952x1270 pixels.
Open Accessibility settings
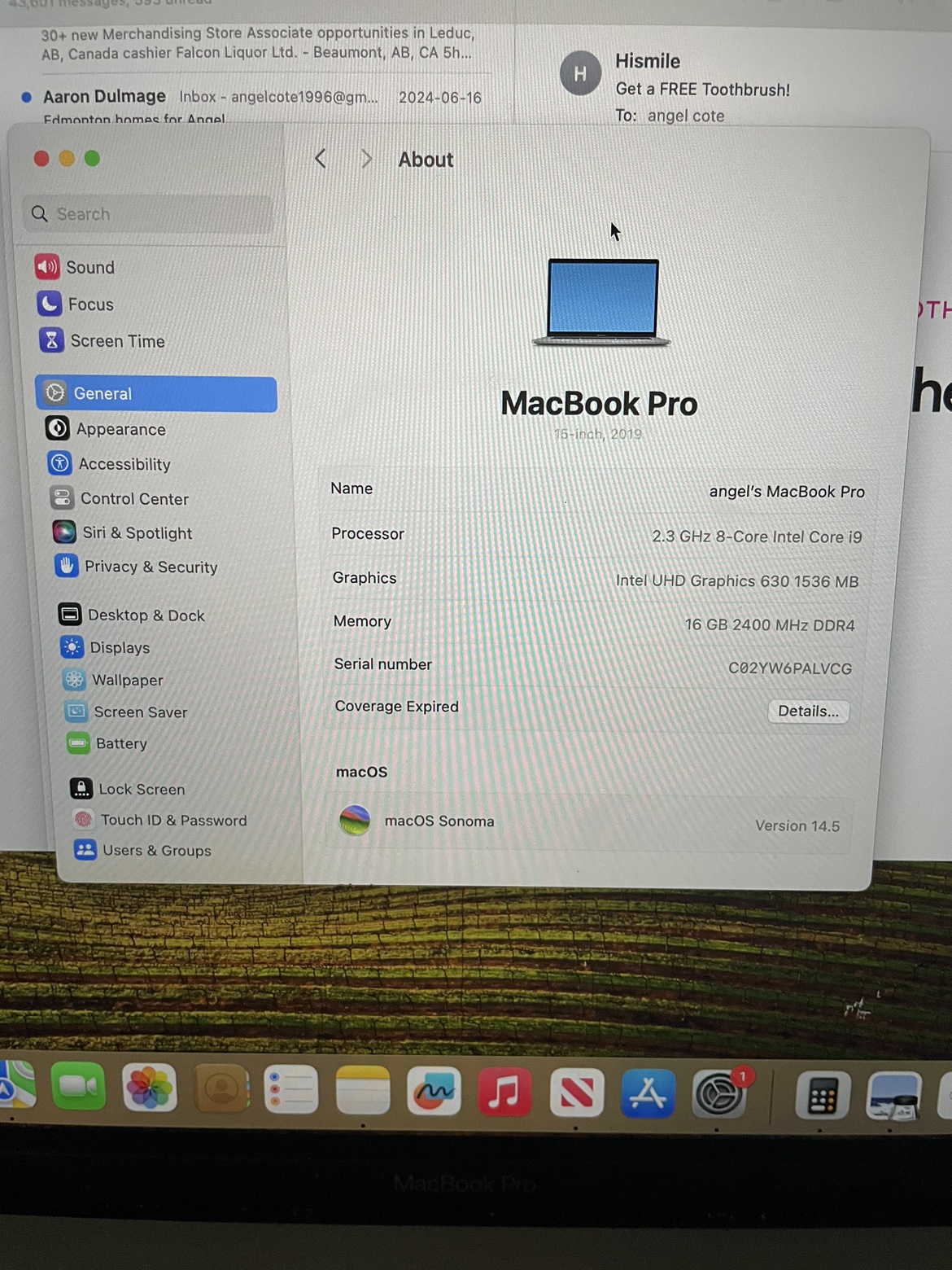pyautogui.click(x=110, y=464)
